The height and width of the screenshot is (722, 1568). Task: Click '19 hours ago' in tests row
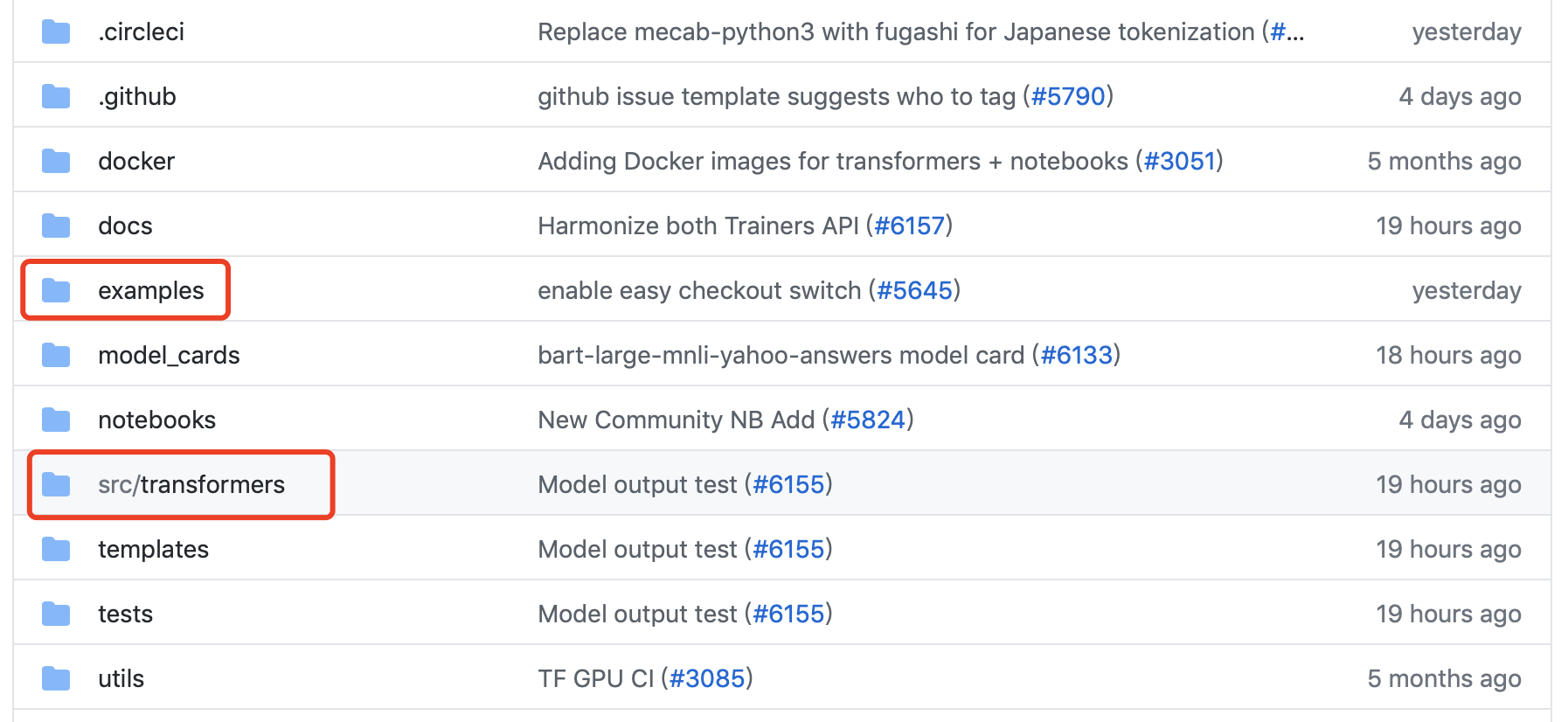tap(1448, 614)
